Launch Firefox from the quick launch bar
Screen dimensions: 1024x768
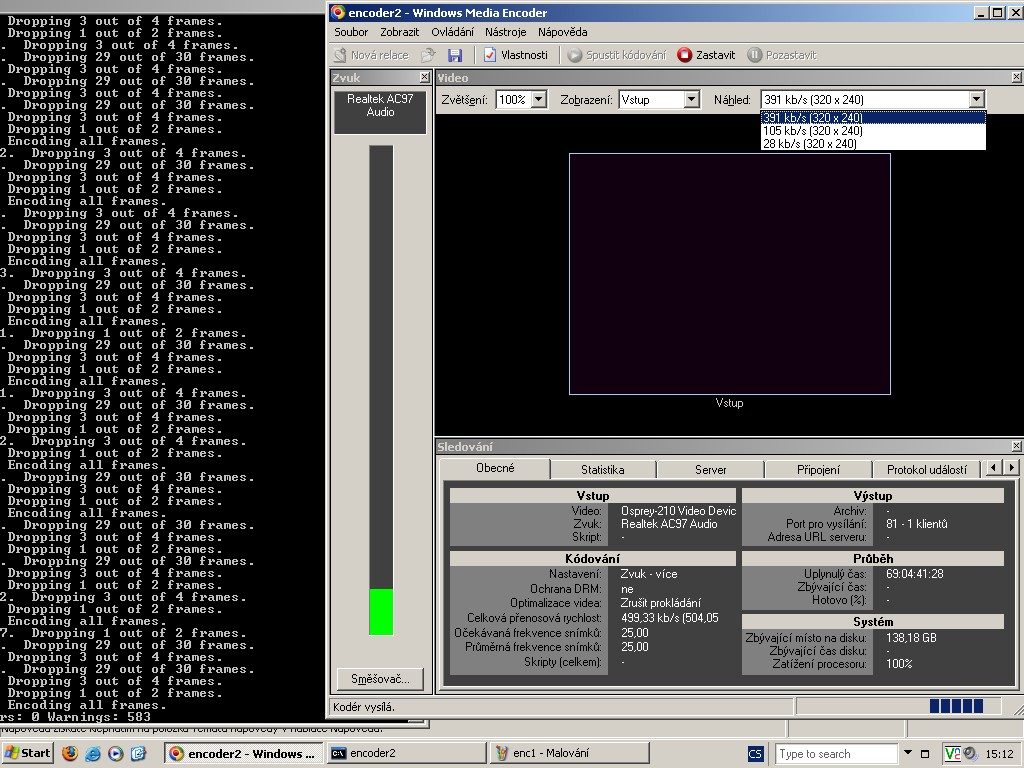click(70, 754)
